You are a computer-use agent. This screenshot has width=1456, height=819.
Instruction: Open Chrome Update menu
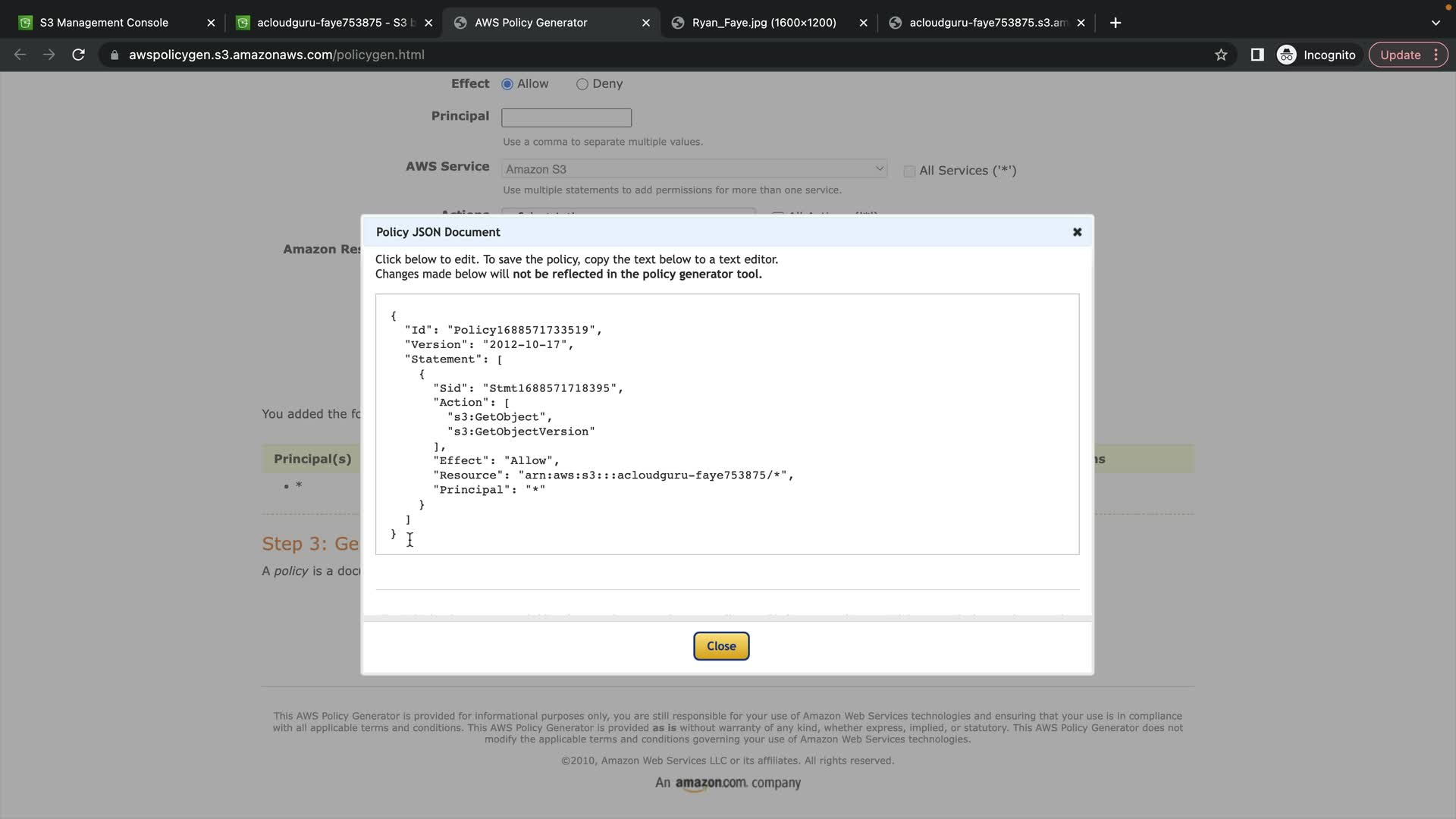1408,55
